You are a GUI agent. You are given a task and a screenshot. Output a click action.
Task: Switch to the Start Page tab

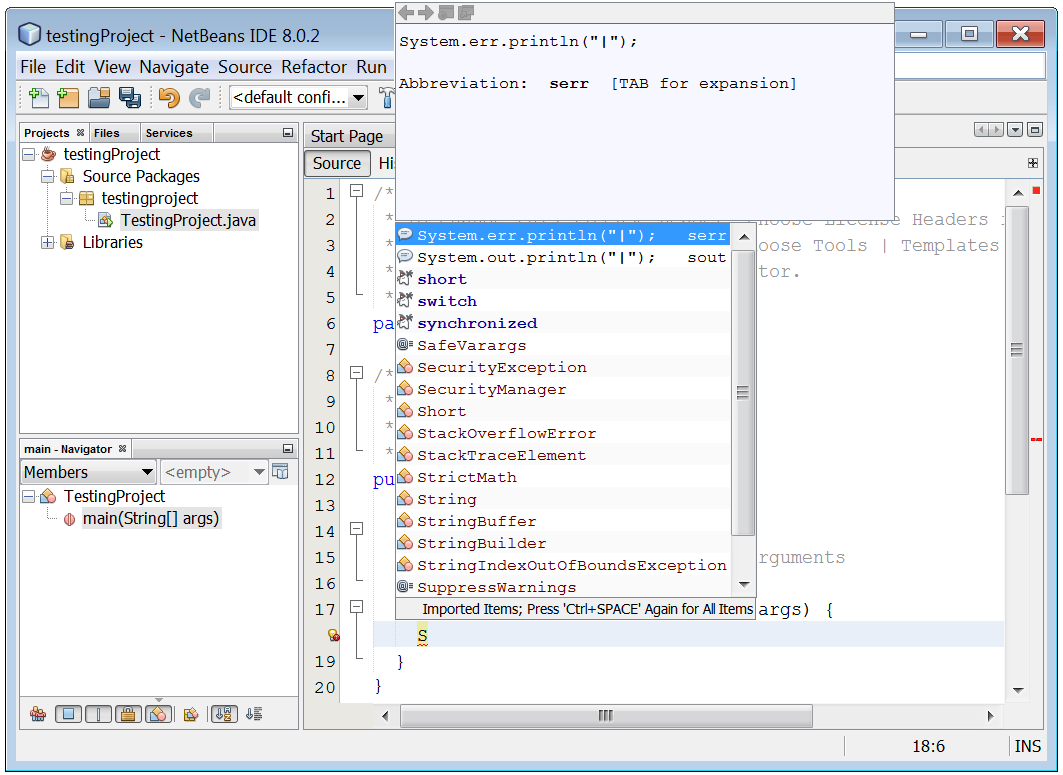point(347,136)
